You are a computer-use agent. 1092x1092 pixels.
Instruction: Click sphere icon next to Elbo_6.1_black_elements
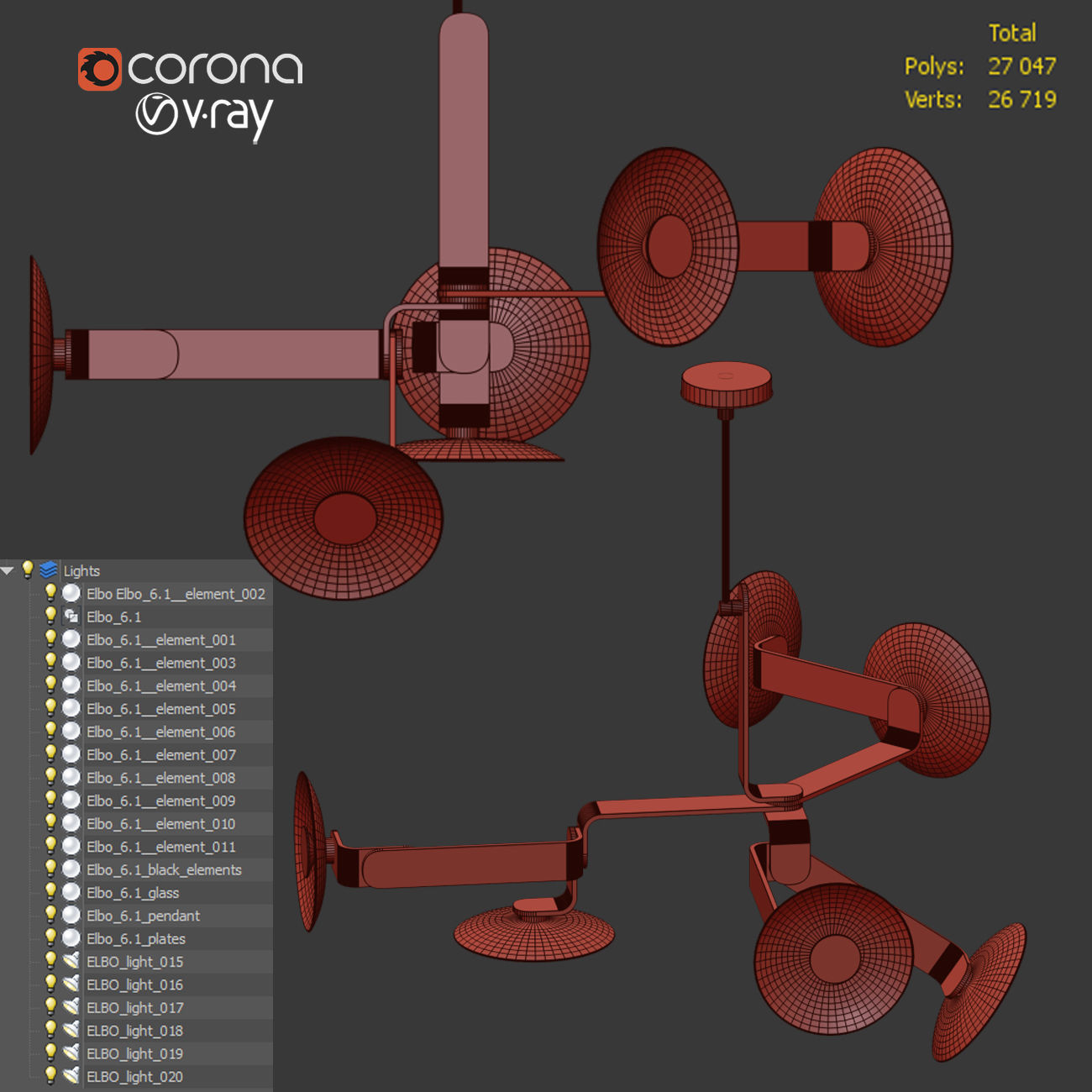click(71, 869)
